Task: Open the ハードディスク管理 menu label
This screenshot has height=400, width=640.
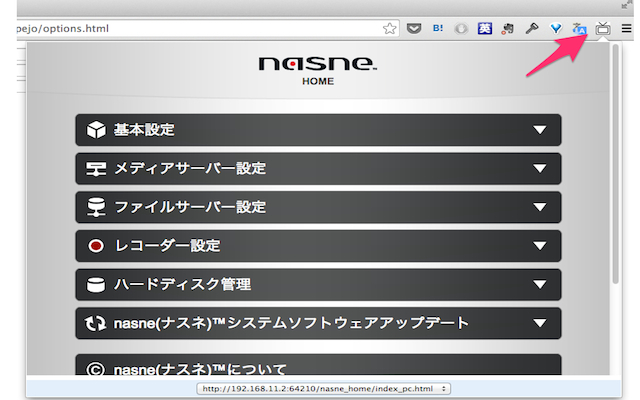Action: [x=182, y=284]
